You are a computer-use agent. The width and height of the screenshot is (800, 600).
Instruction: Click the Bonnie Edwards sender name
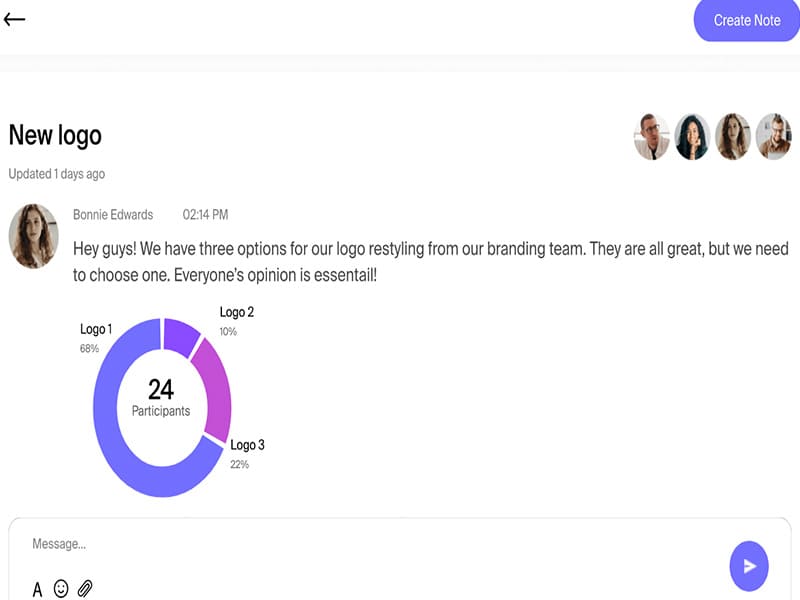click(x=113, y=215)
